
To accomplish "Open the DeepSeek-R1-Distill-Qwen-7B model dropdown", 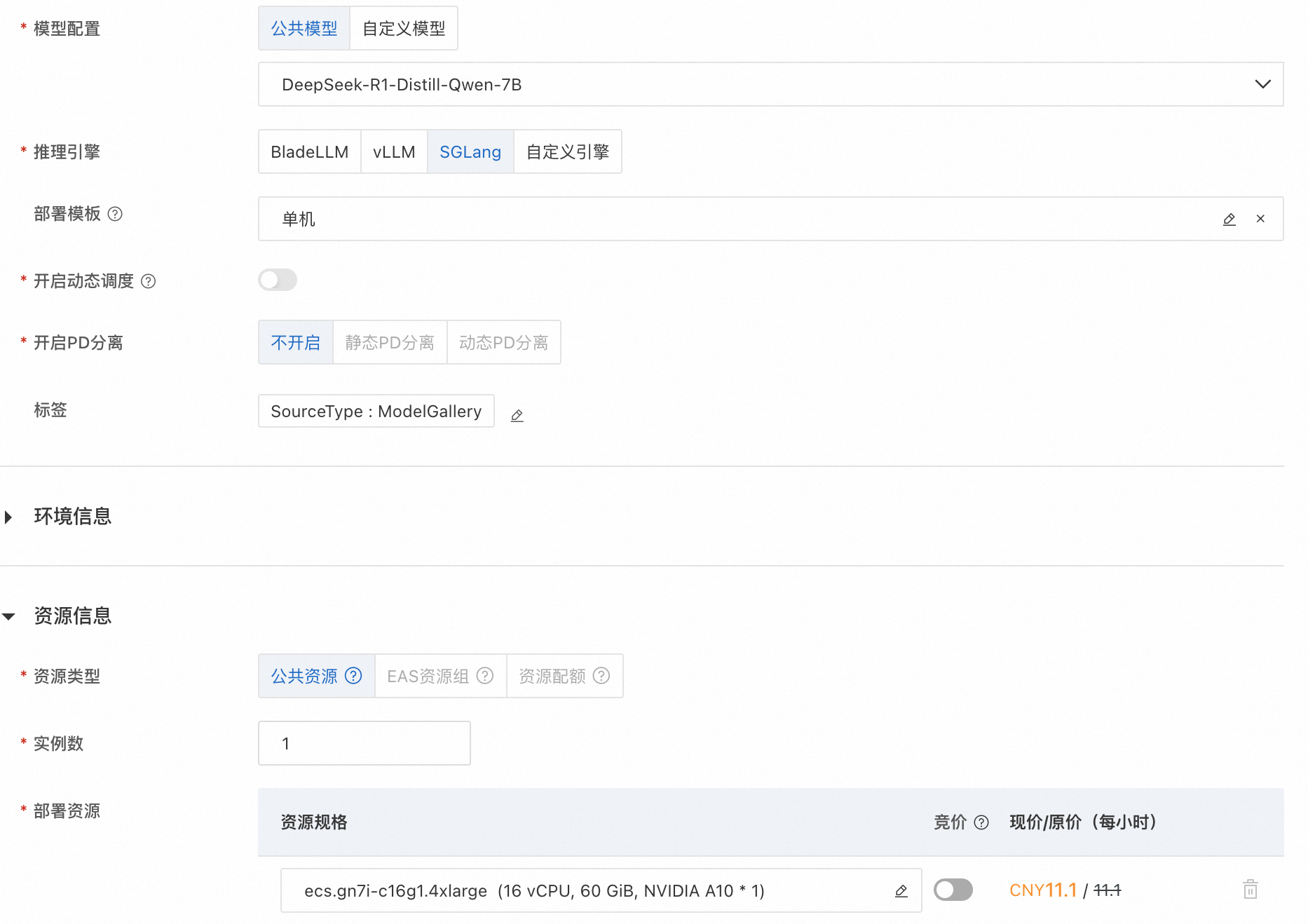I will point(771,85).
